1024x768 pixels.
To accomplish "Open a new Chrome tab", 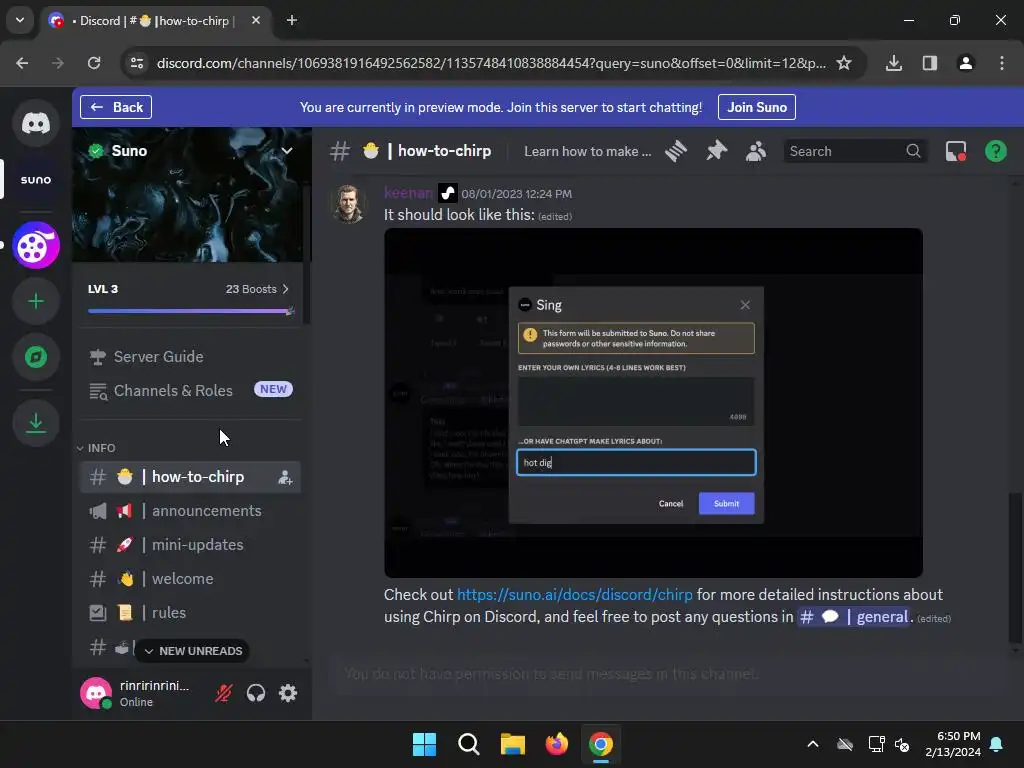I will coord(291,20).
